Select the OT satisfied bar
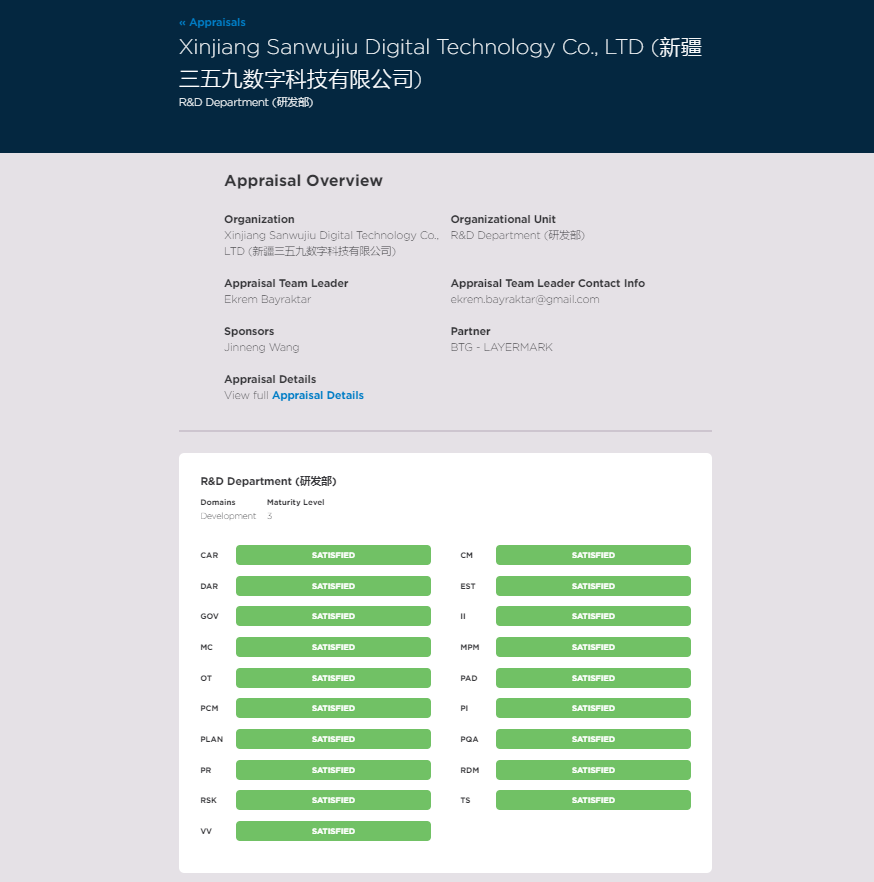This screenshot has width=874, height=882. tap(333, 678)
